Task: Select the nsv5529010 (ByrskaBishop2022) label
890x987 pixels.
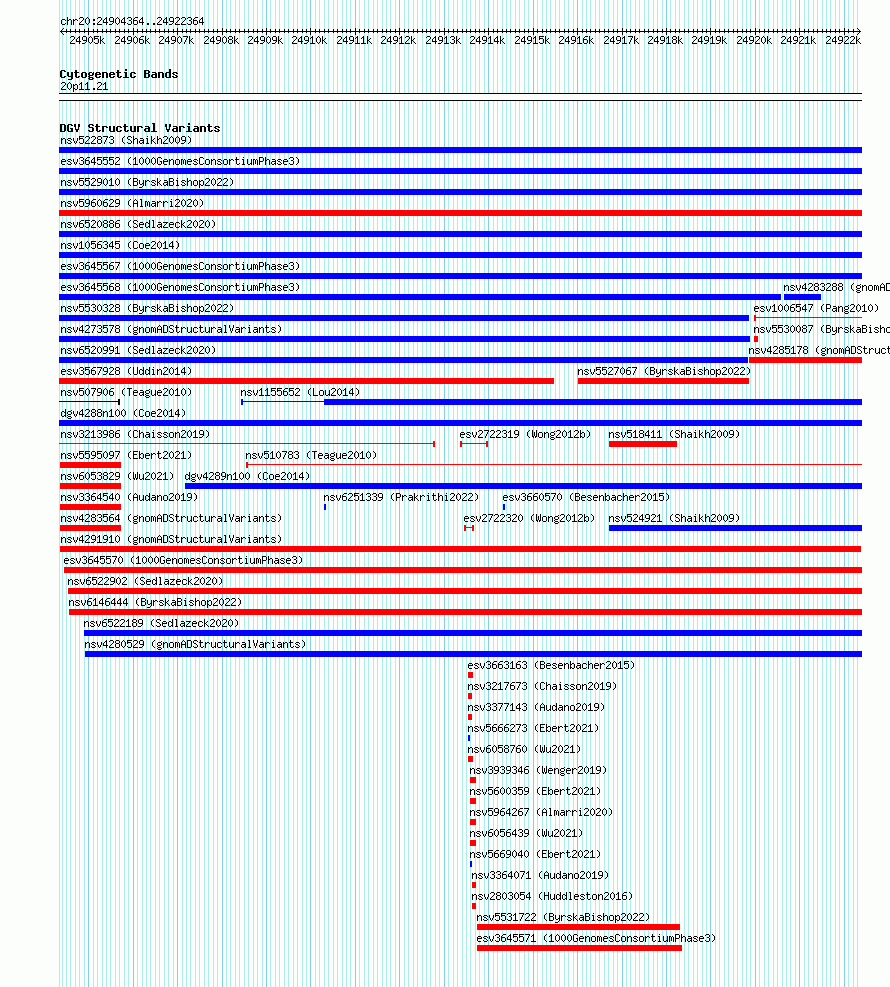Action: (147, 183)
